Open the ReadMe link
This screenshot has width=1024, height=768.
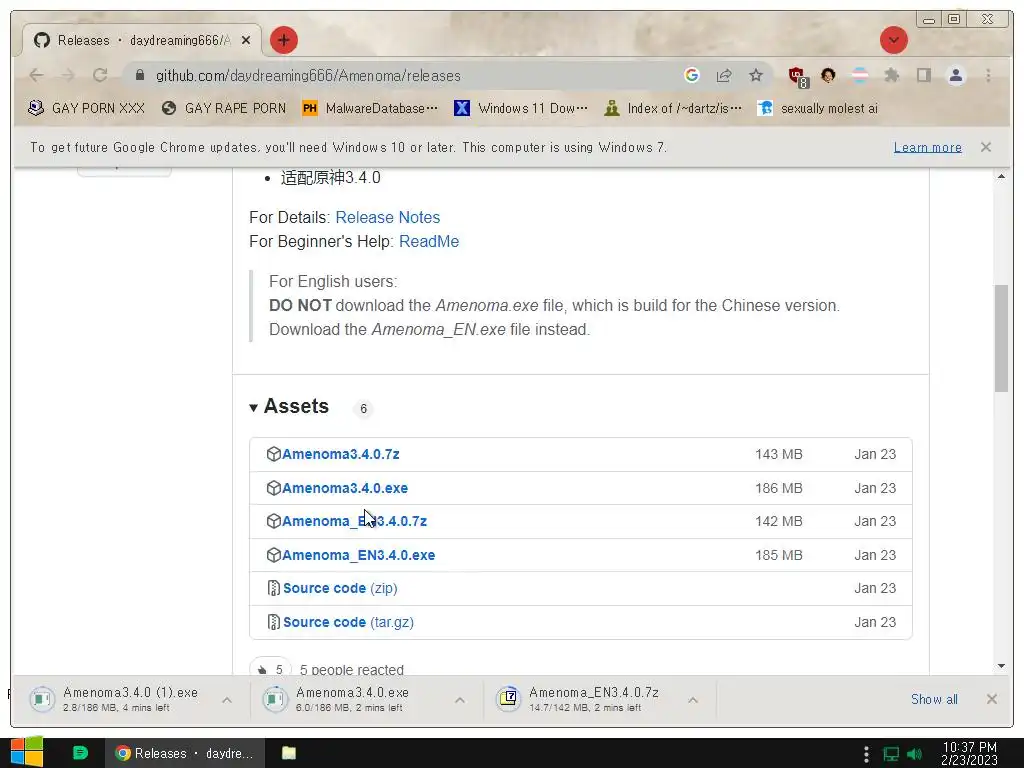(428, 242)
